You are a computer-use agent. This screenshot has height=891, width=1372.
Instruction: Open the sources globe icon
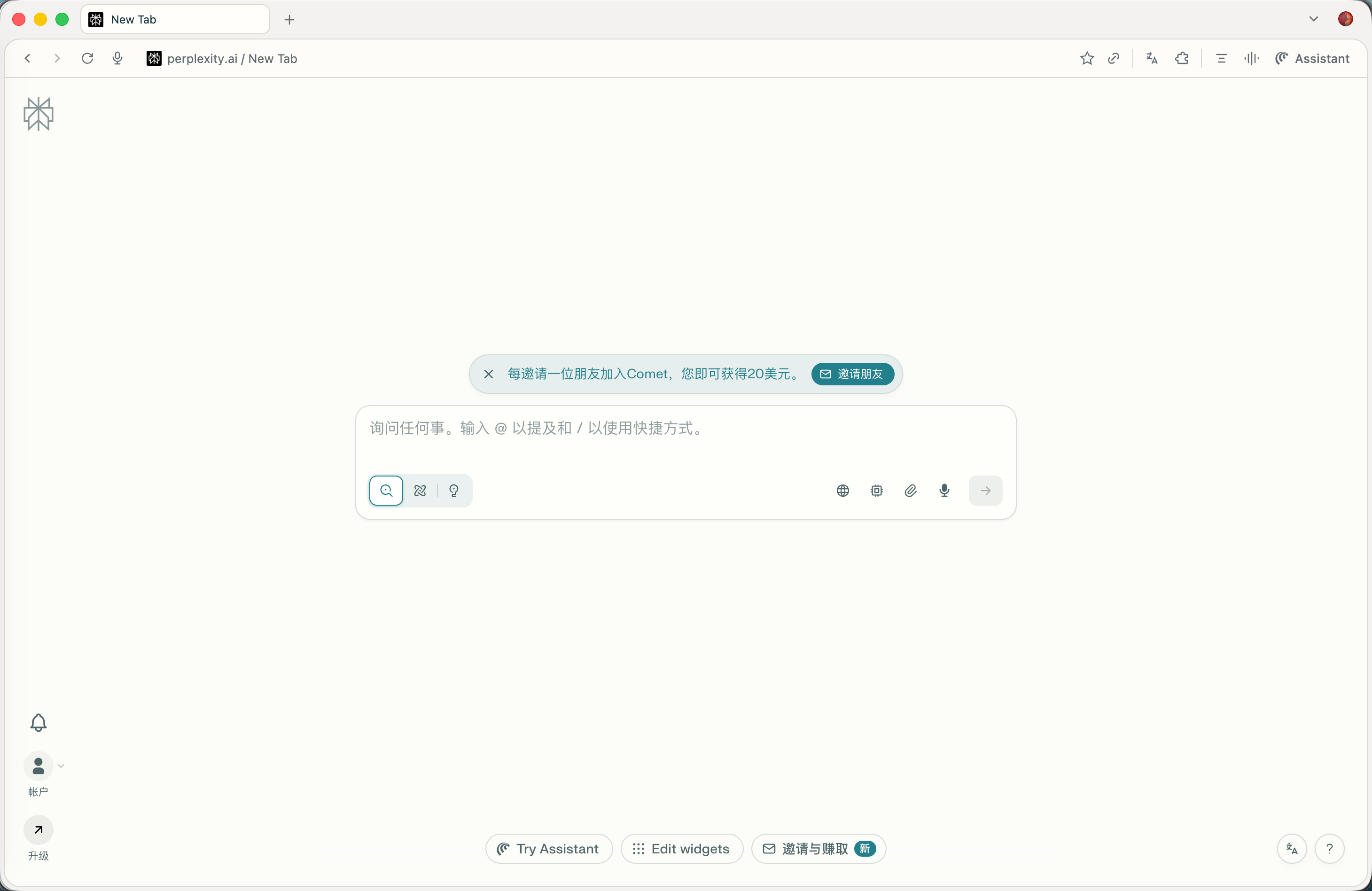click(843, 491)
